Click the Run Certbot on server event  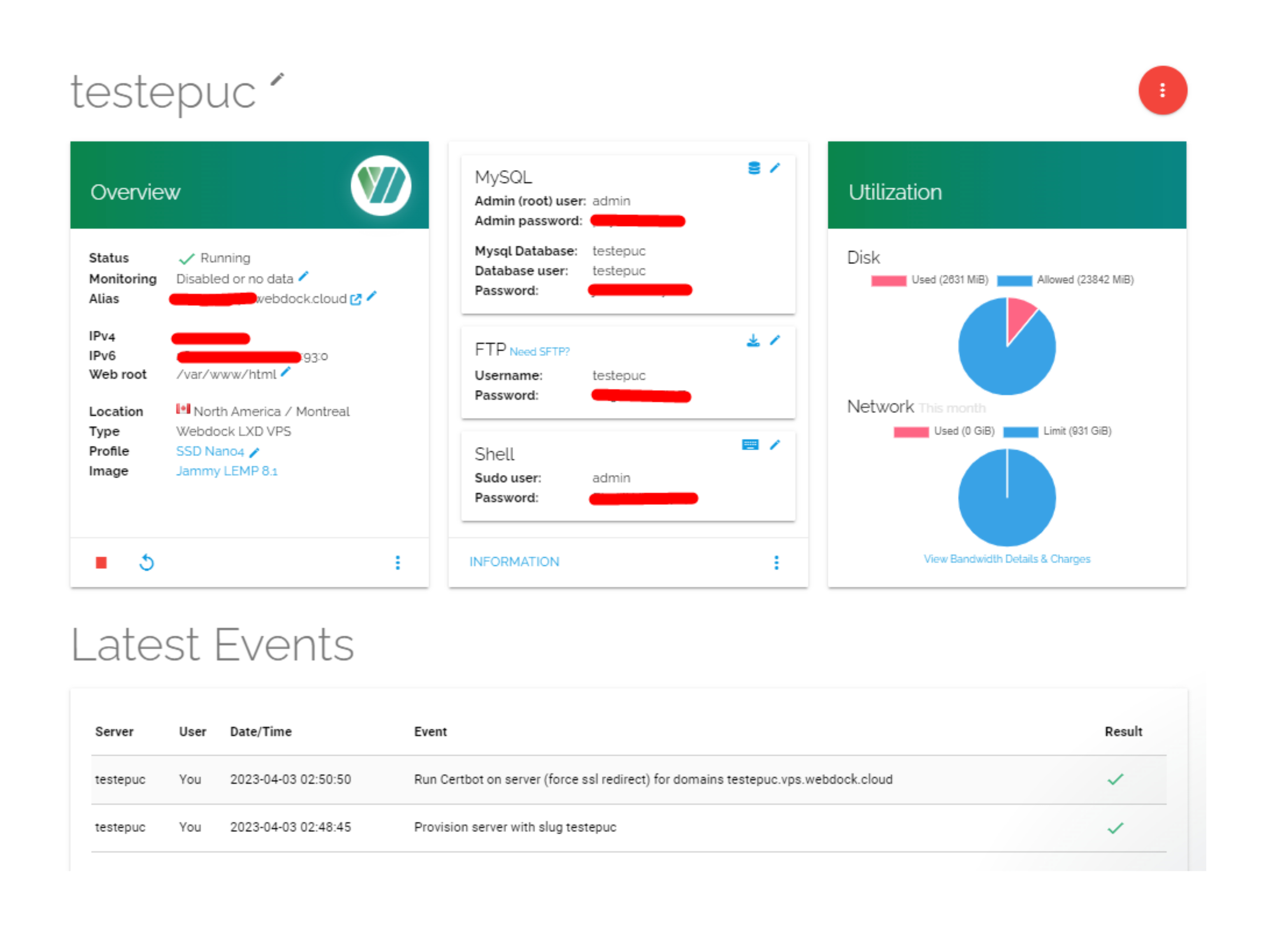653,780
